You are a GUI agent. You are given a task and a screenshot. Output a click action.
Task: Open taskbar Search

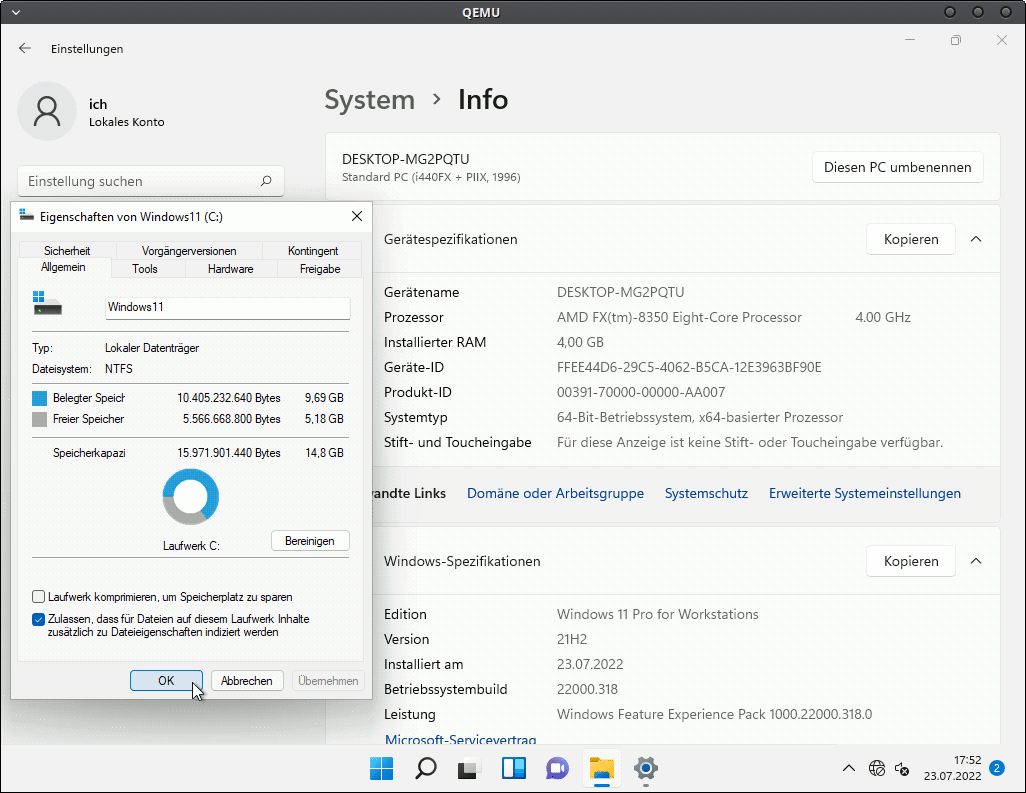pyautogui.click(x=426, y=768)
